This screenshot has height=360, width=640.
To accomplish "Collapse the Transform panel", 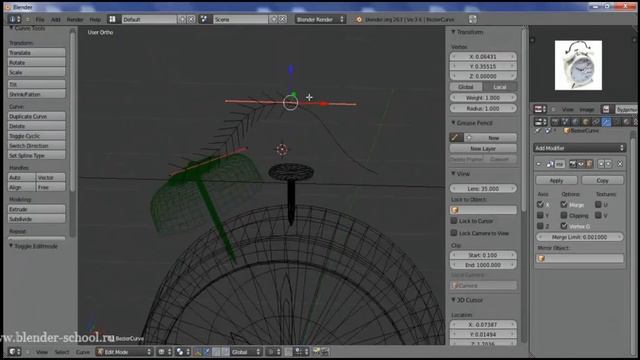I will coord(453,31).
